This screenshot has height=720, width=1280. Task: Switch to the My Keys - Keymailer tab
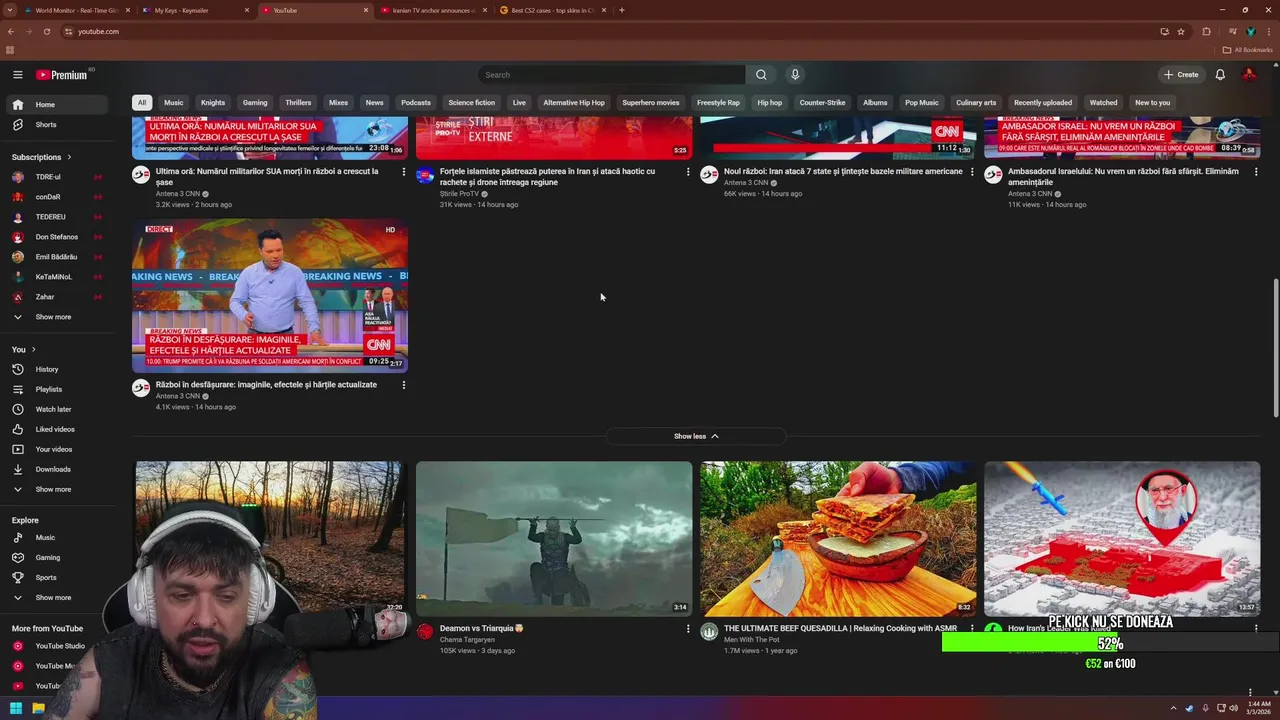click(x=196, y=10)
